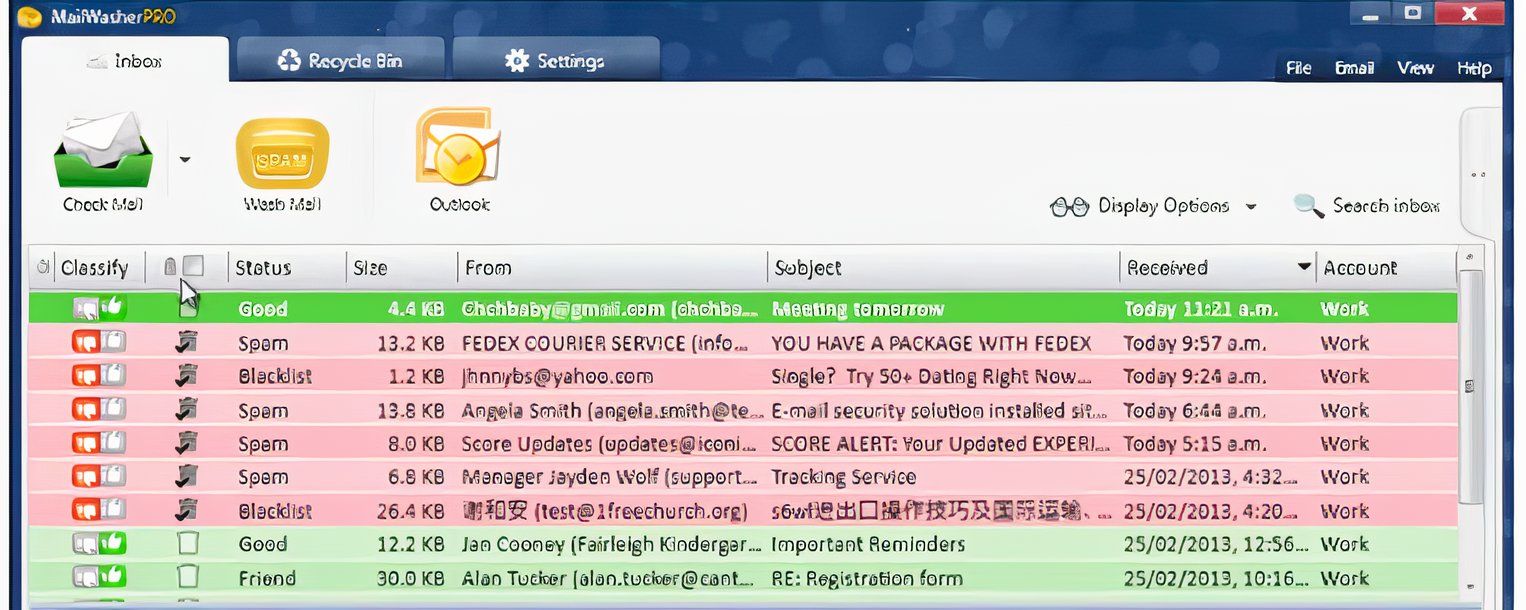
Task: Click the delete flag icon for Score Updates email
Action: tap(186, 444)
